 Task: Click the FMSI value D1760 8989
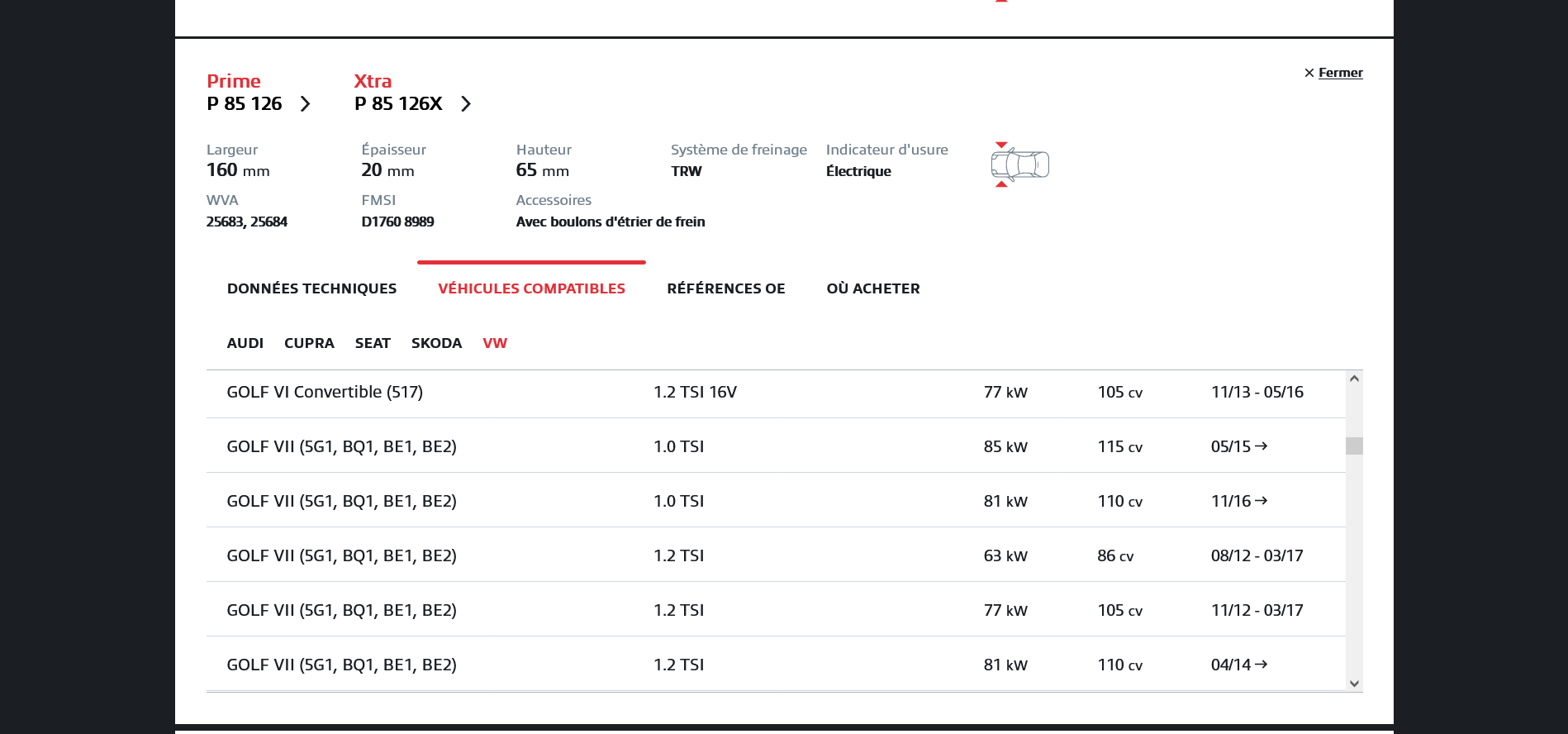click(x=397, y=222)
